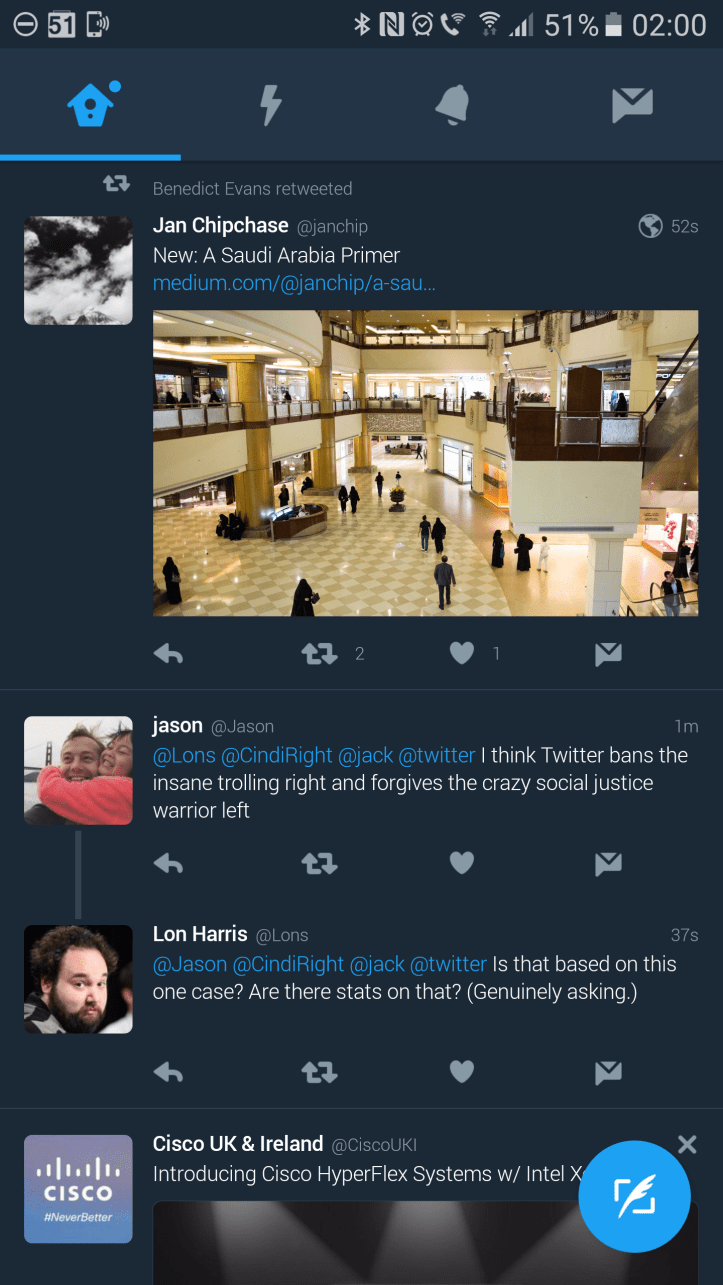View the shopping mall photo
This screenshot has height=1285, width=723.
[425, 463]
